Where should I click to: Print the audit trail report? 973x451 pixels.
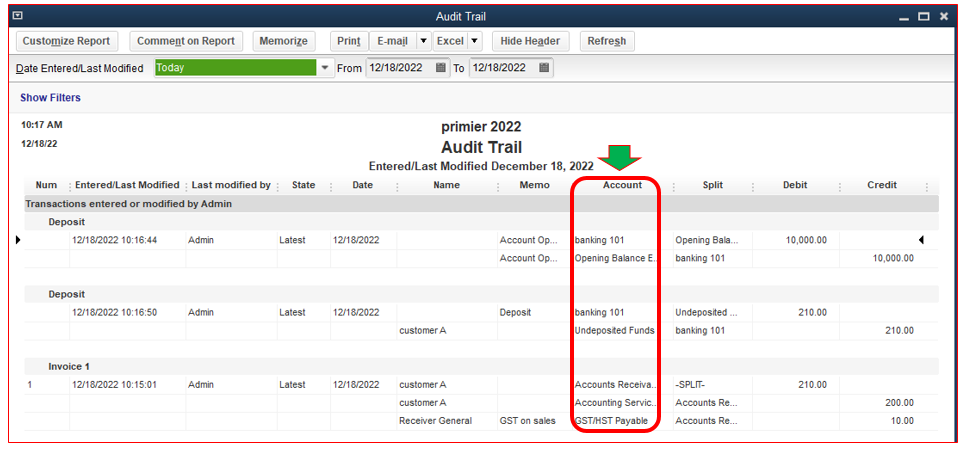tap(349, 42)
